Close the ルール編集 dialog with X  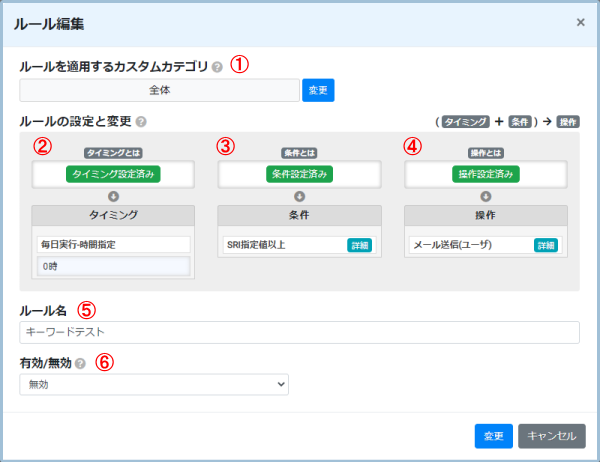[580, 22]
